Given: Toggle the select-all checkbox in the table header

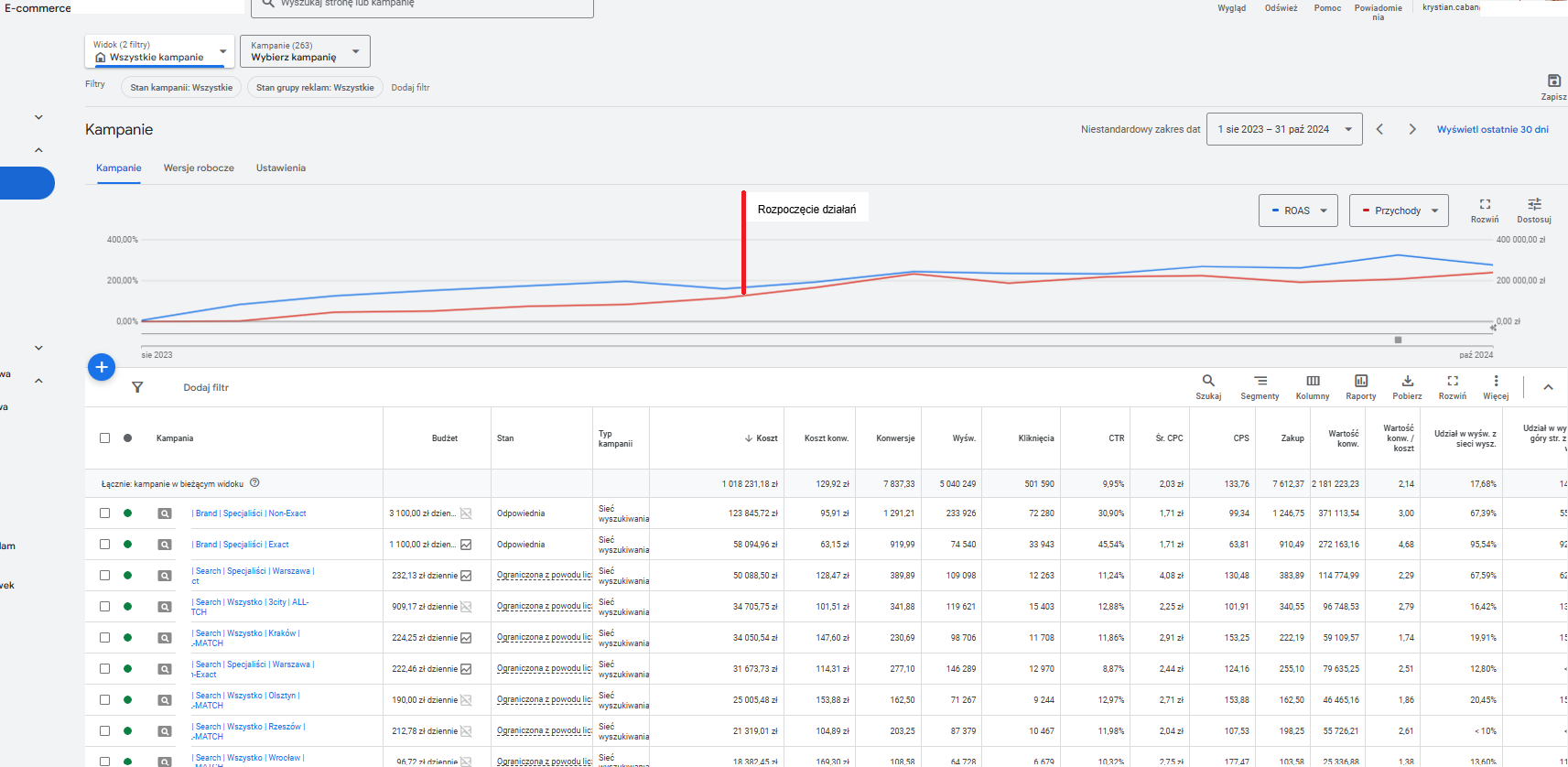Looking at the screenshot, I should click(104, 438).
